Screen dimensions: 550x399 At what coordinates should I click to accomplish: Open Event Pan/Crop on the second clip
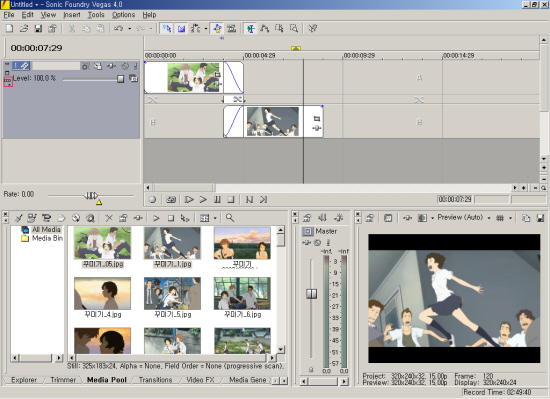point(317,119)
